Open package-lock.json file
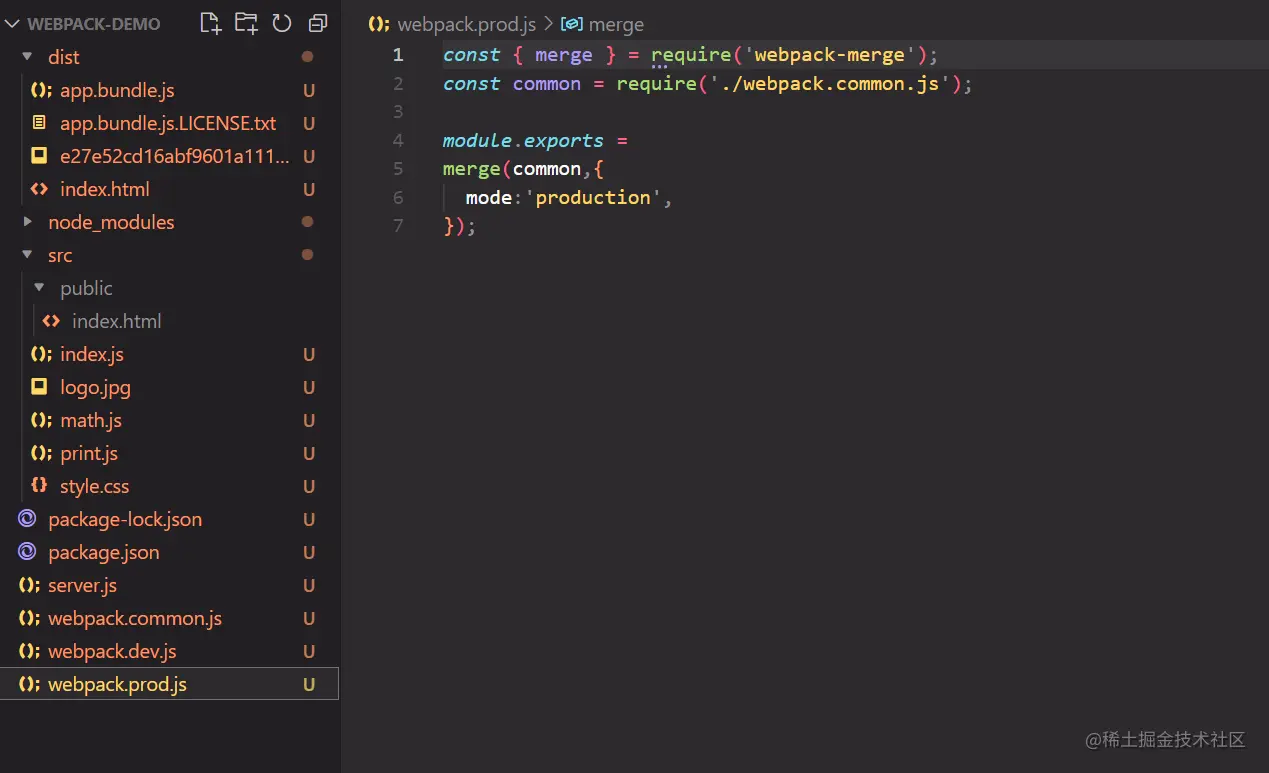This screenshot has height=773, width=1269. (x=125, y=519)
